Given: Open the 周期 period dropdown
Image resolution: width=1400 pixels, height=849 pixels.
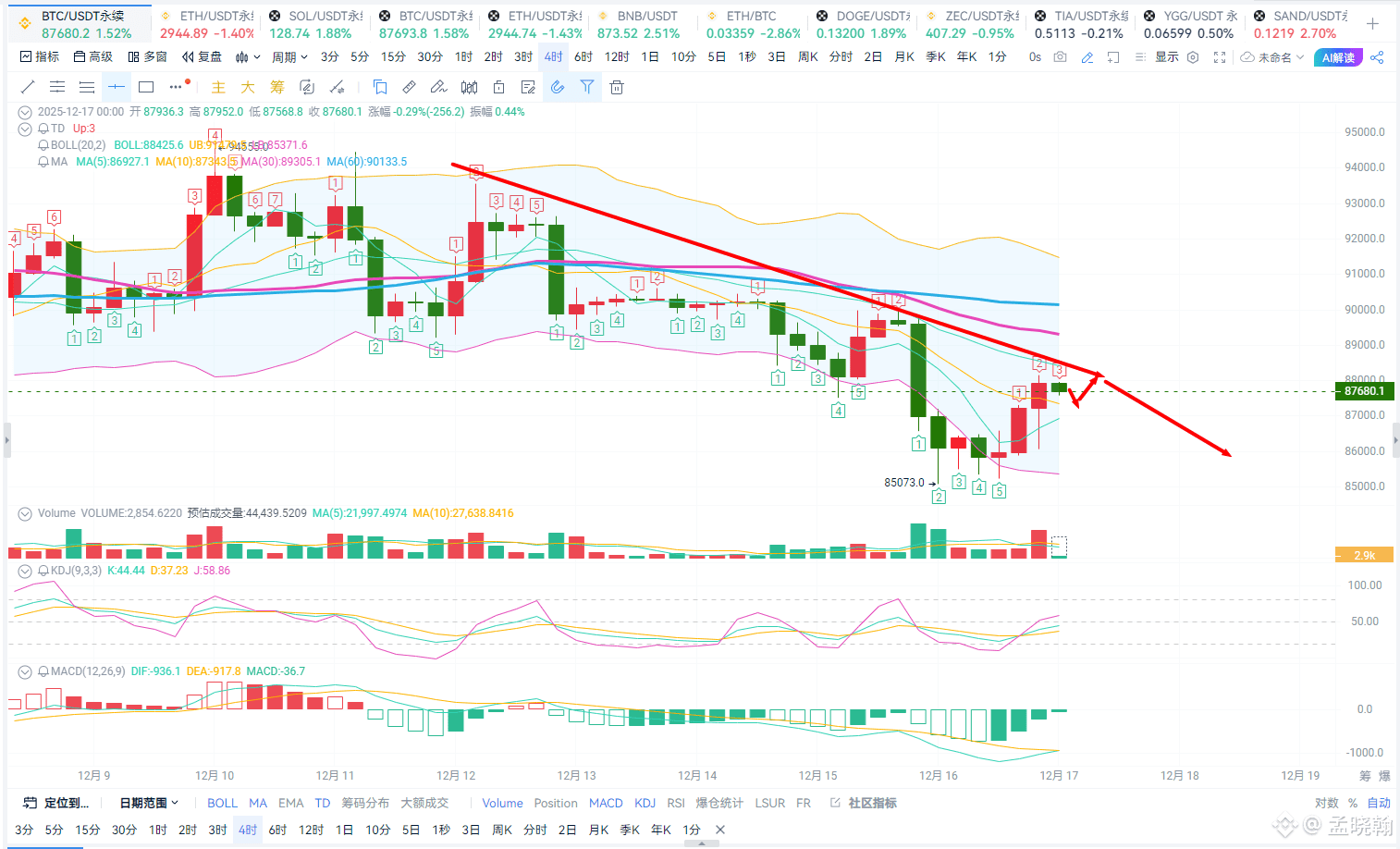Looking at the screenshot, I should (x=289, y=57).
